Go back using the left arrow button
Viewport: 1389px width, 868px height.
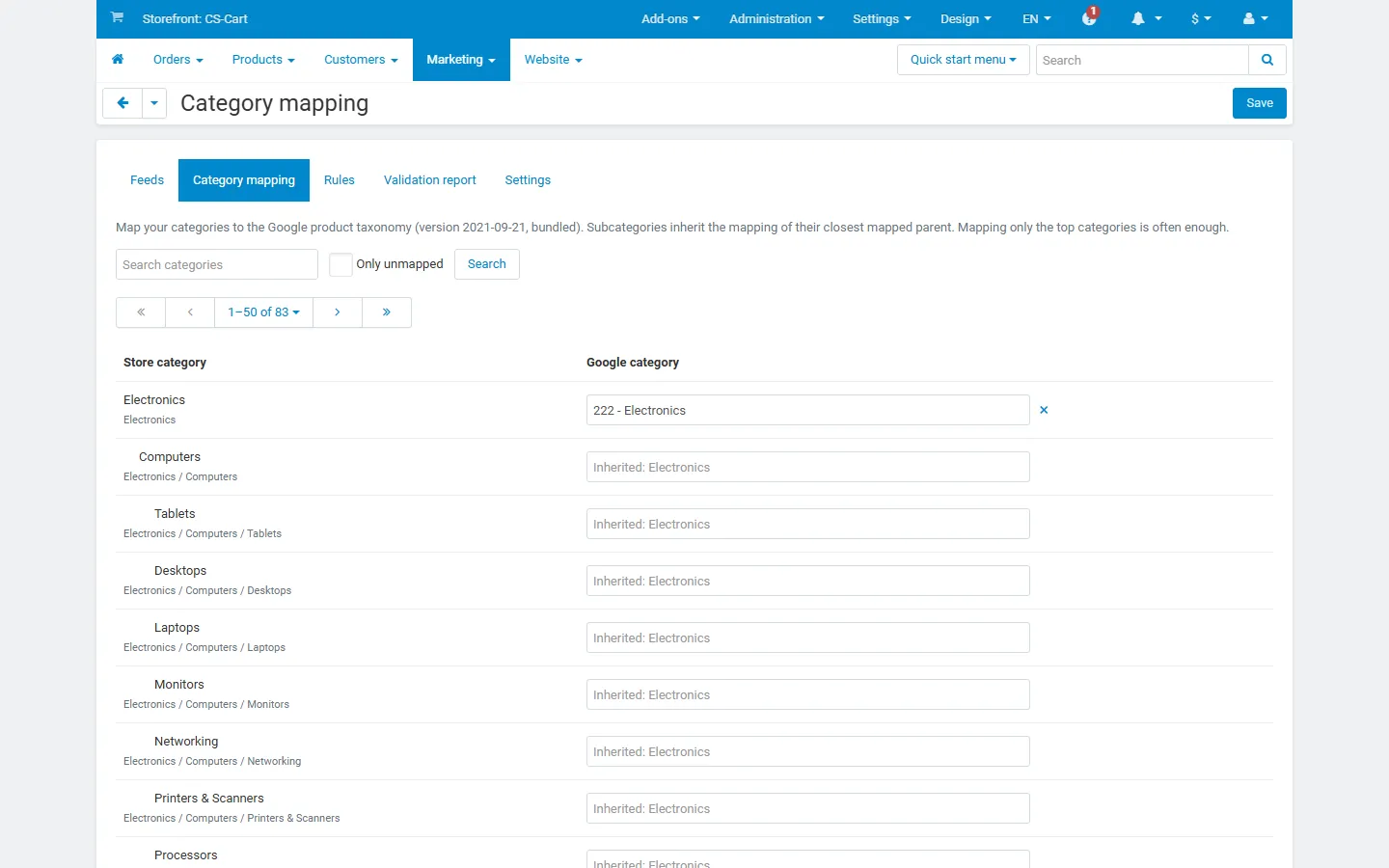pos(123,103)
